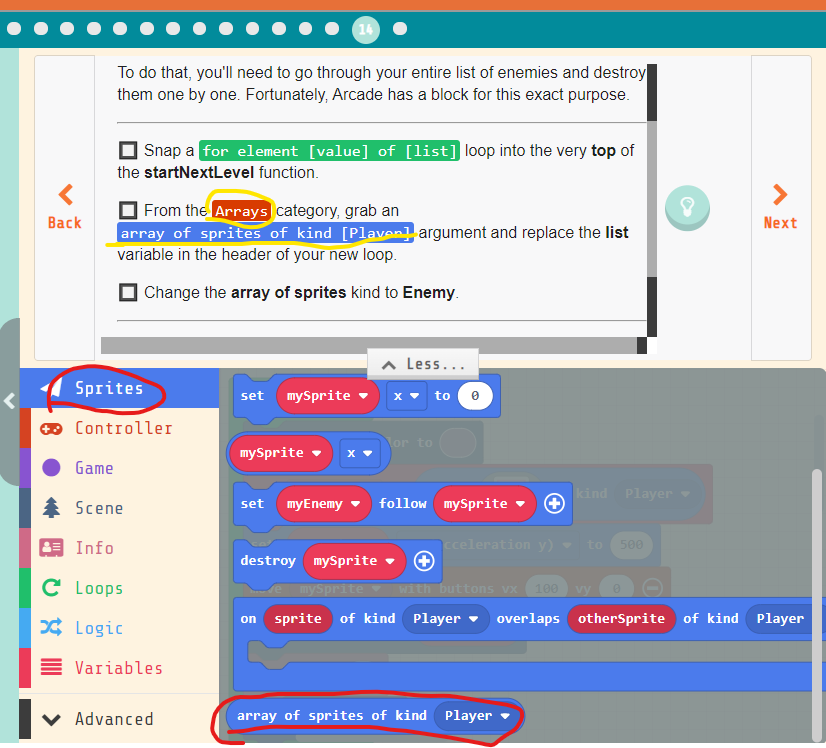This screenshot has width=826, height=748.
Task: Go to the Next tutorial step
Action: coord(781,208)
